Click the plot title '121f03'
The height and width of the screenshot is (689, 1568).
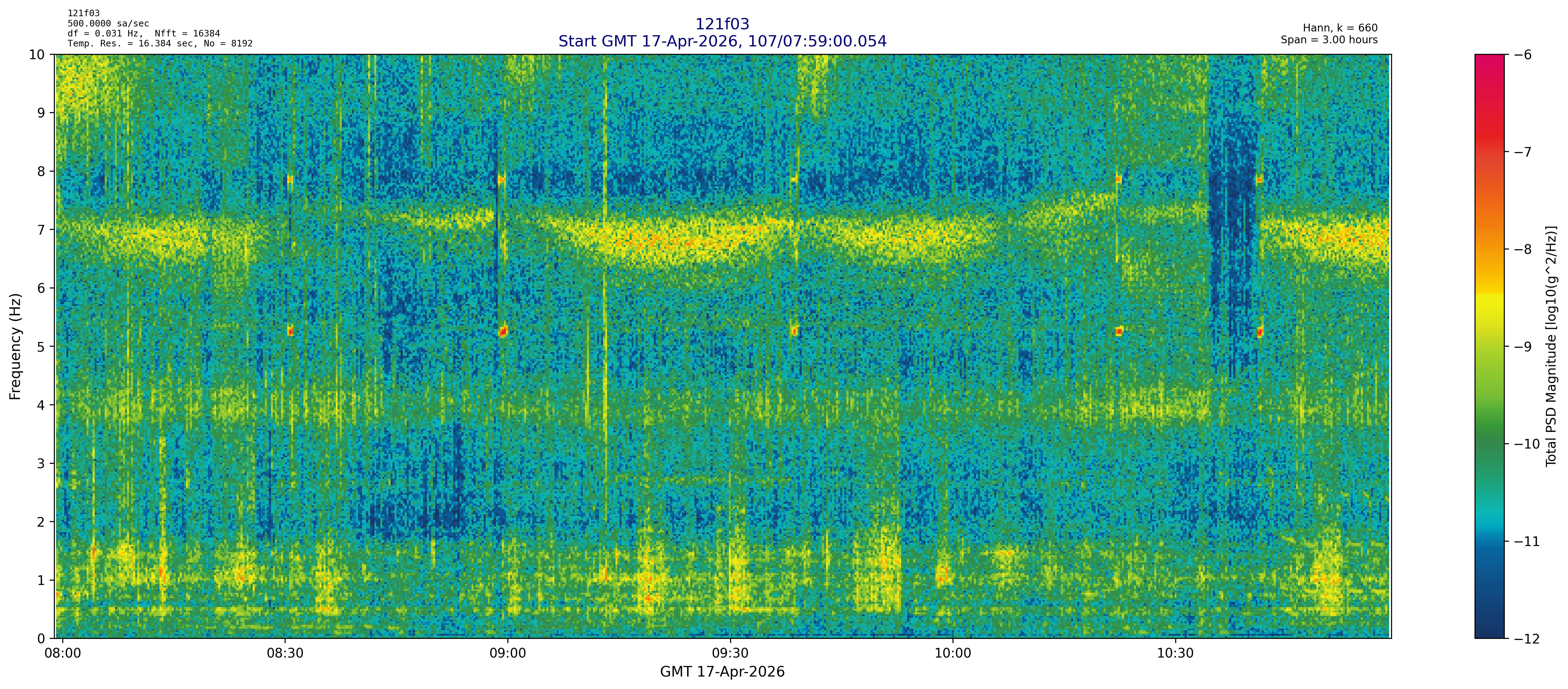click(x=722, y=24)
